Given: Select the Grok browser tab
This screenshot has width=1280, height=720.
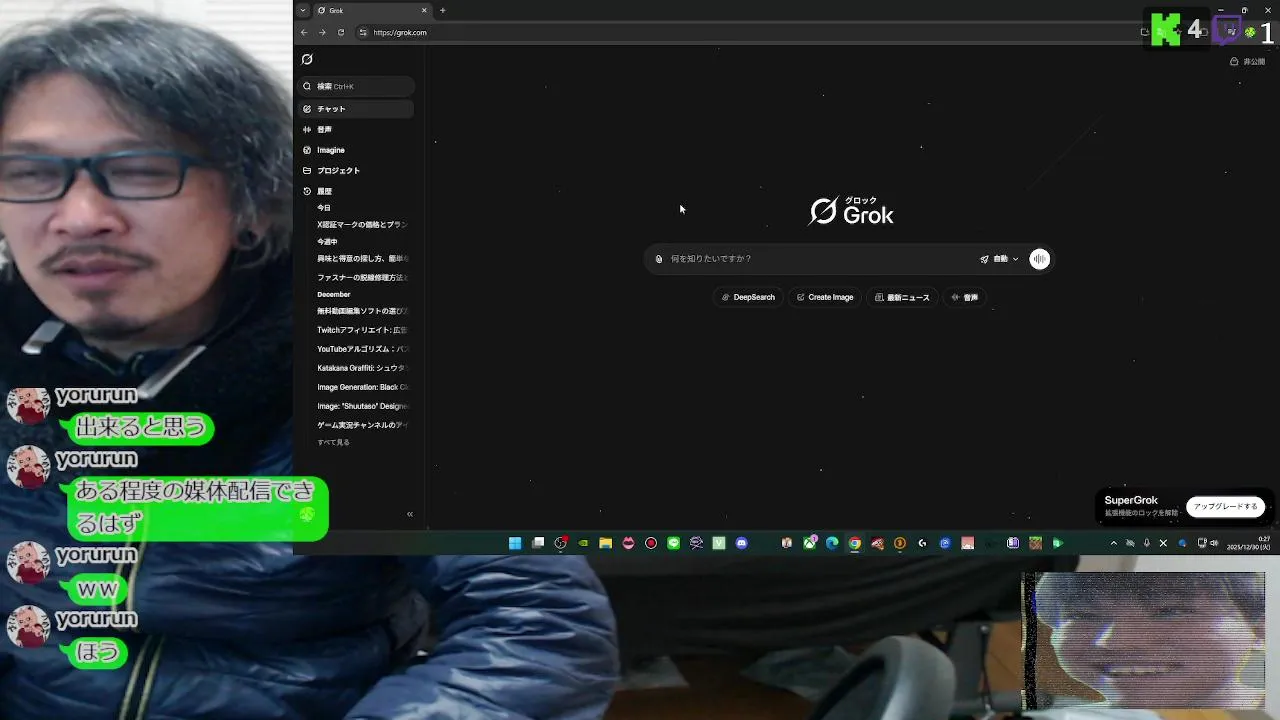Looking at the screenshot, I should [x=371, y=10].
